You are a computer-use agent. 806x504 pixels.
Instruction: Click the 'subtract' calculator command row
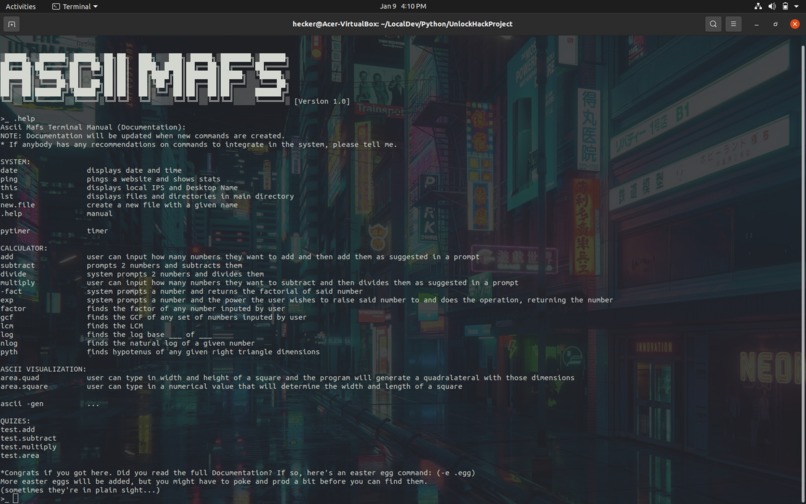pyautogui.click(x=121, y=265)
